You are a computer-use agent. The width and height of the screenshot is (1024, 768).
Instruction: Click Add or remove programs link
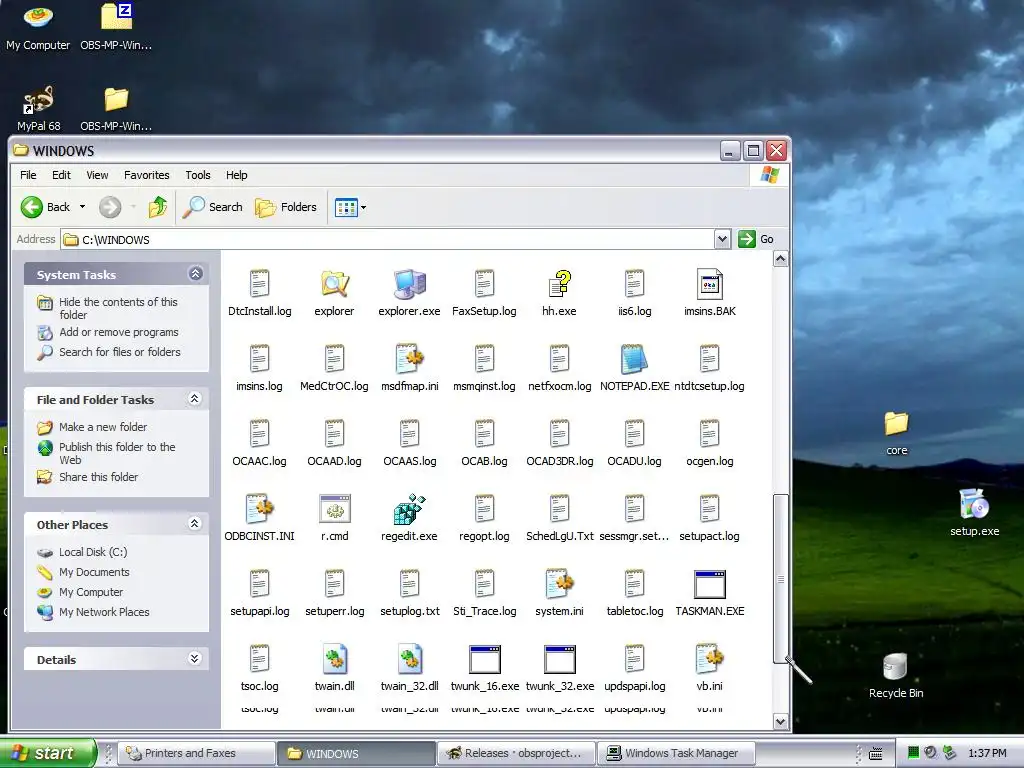(x=119, y=332)
